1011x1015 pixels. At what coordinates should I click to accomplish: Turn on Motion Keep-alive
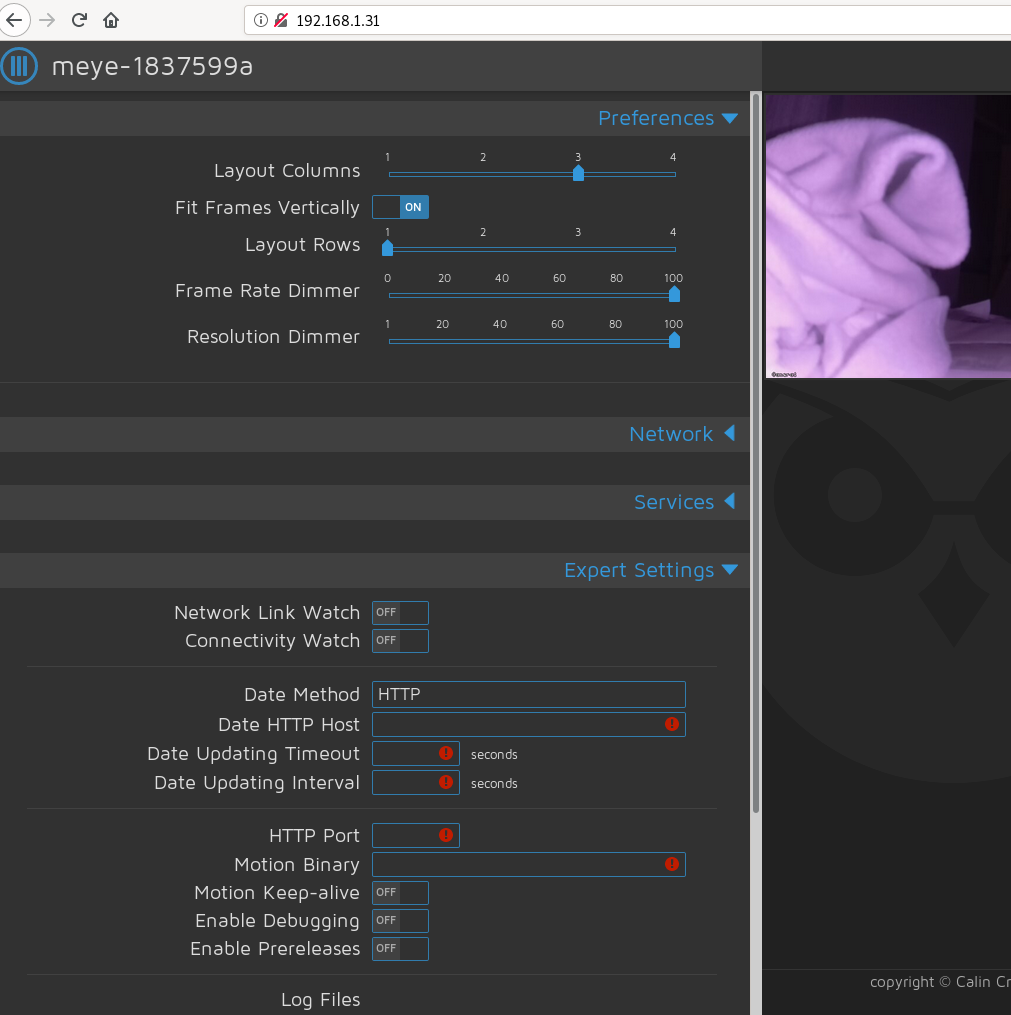(x=400, y=893)
